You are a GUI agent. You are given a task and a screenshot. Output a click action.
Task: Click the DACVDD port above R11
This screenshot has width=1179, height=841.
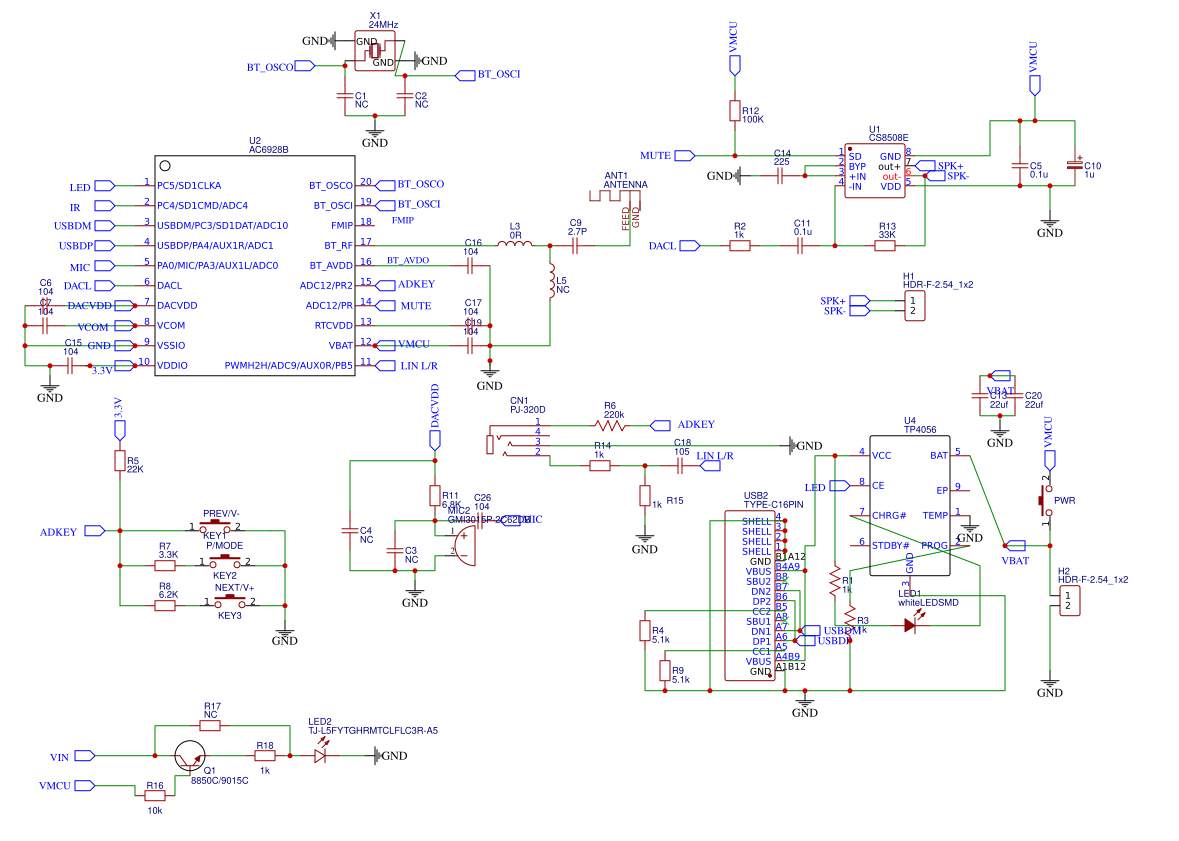click(x=435, y=440)
